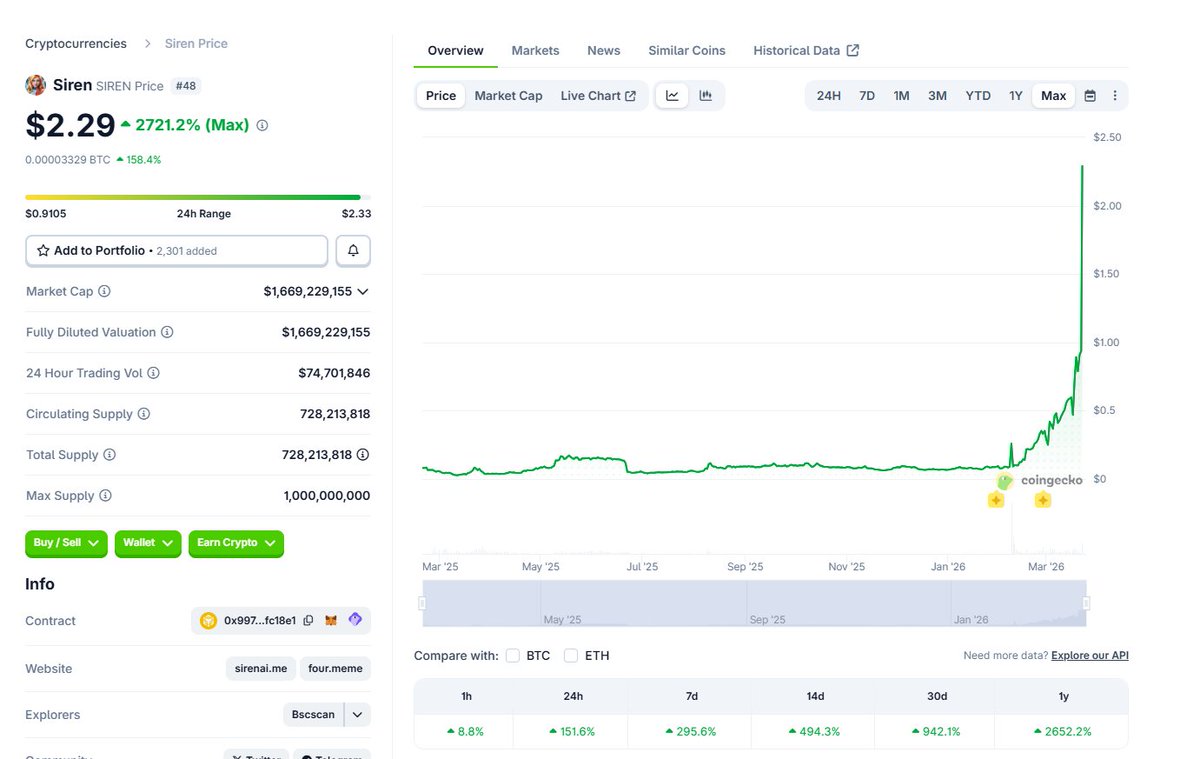Visit the sirenai.me website link
This screenshot has width=1200, height=759.
pyautogui.click(x=260, y=668)
